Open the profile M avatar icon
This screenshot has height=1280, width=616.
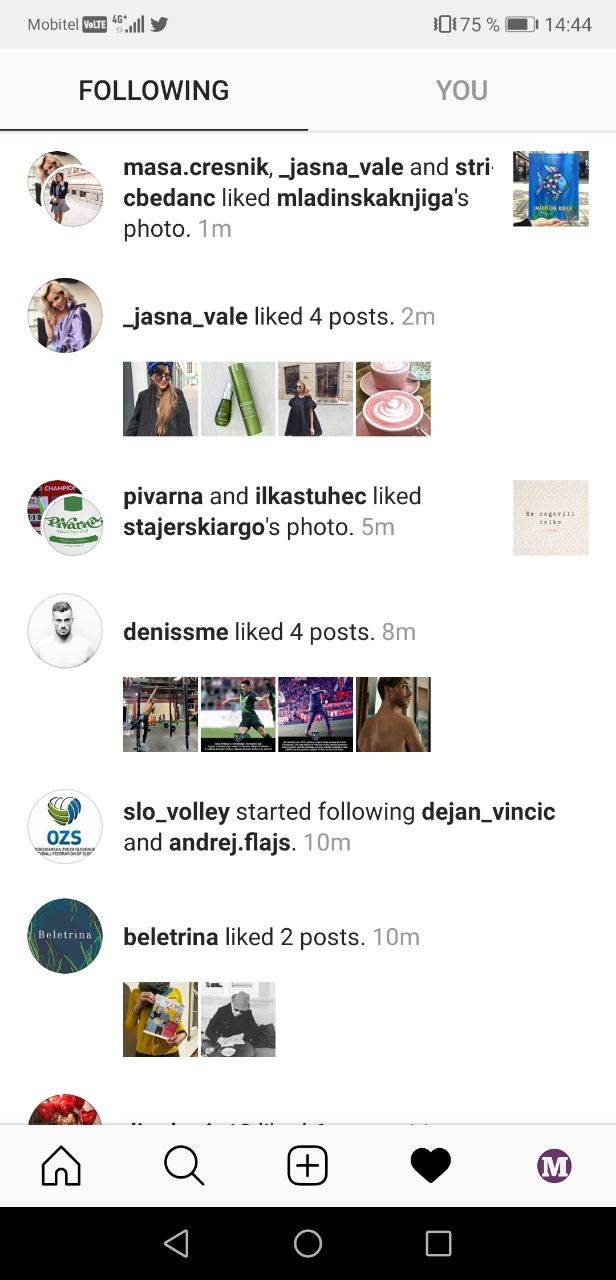click(x=554, y=1166)
